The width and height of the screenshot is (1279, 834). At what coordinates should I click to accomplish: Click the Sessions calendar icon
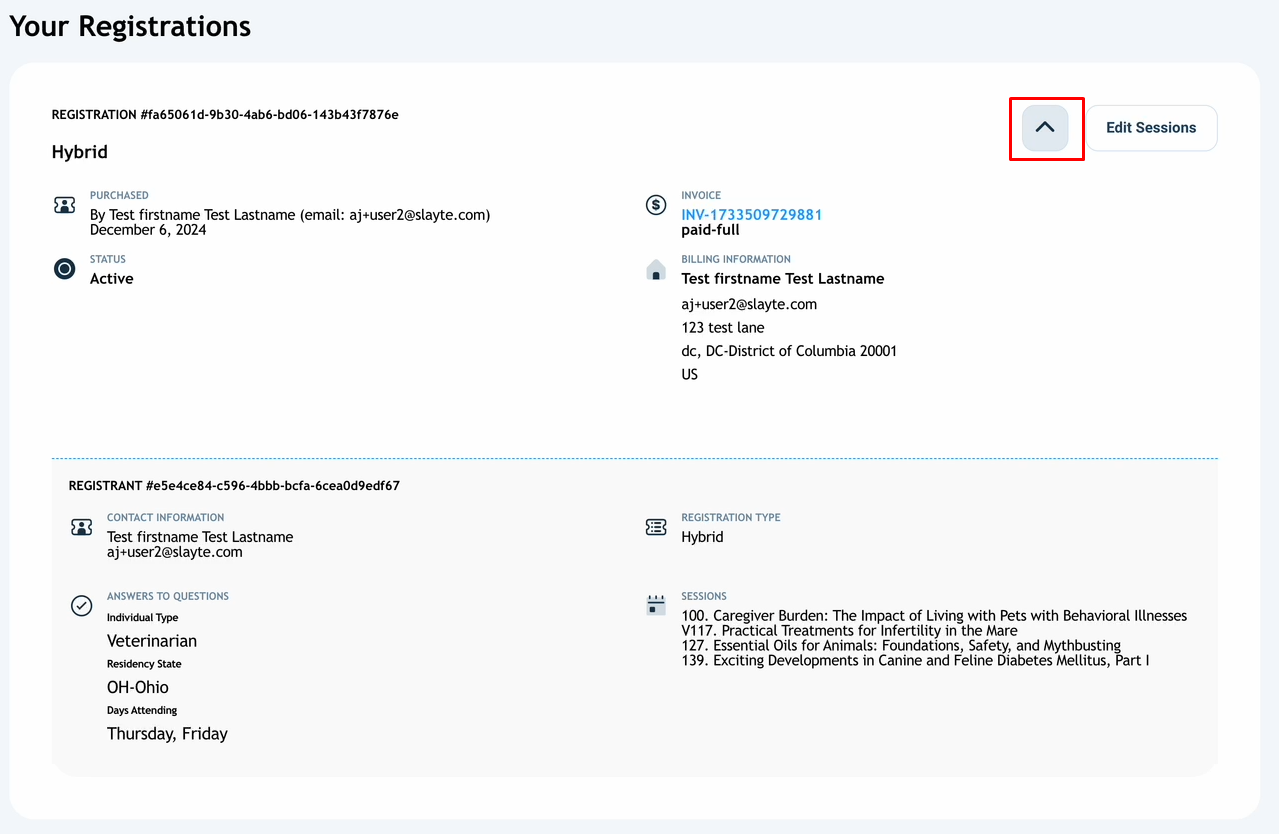tap(656, 605)
